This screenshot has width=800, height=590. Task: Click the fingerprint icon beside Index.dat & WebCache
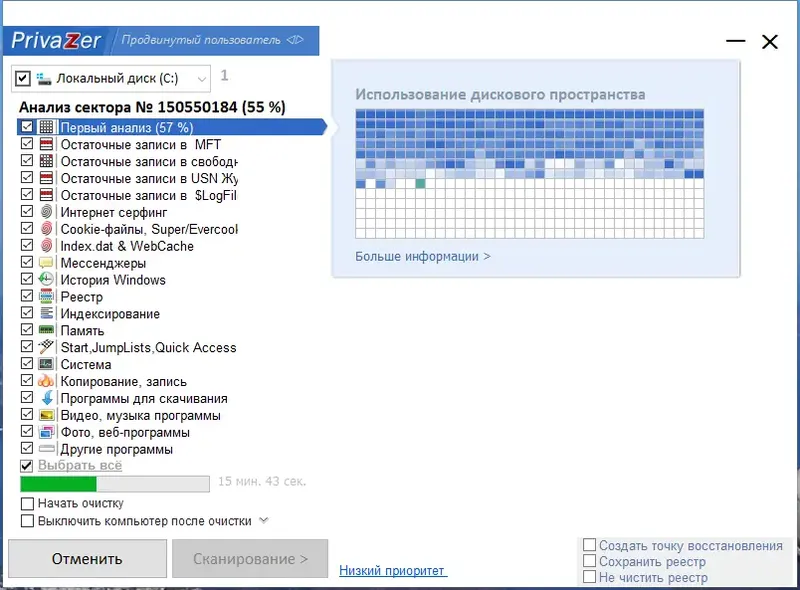[46, 245]
